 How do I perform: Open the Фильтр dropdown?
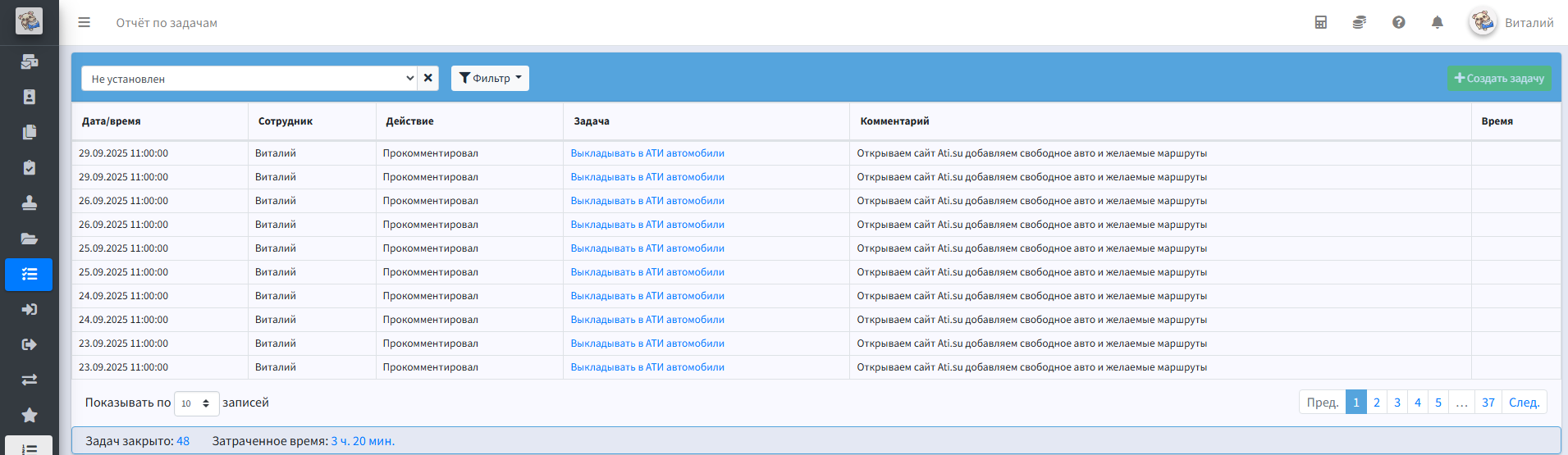point(490,79)
